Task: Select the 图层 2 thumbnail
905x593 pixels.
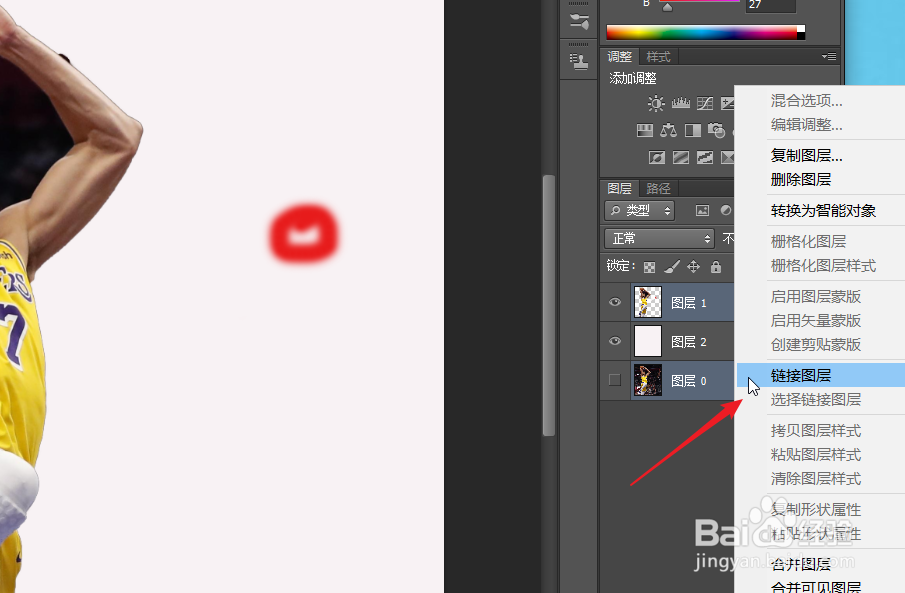Action: click(648, 341)
